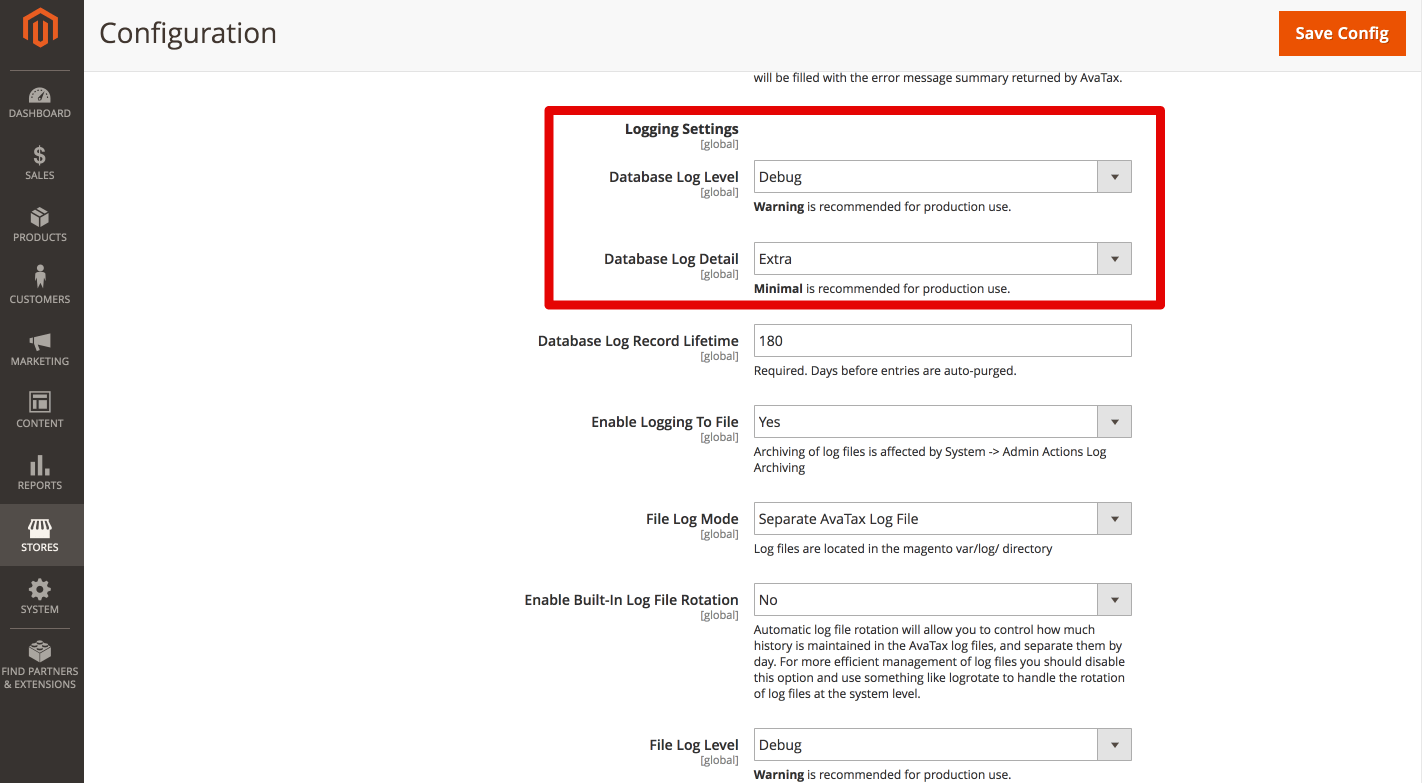Click the Save Config button
The height and width of the screenshot is (783, 1422).
click(x=1341, y=33)
